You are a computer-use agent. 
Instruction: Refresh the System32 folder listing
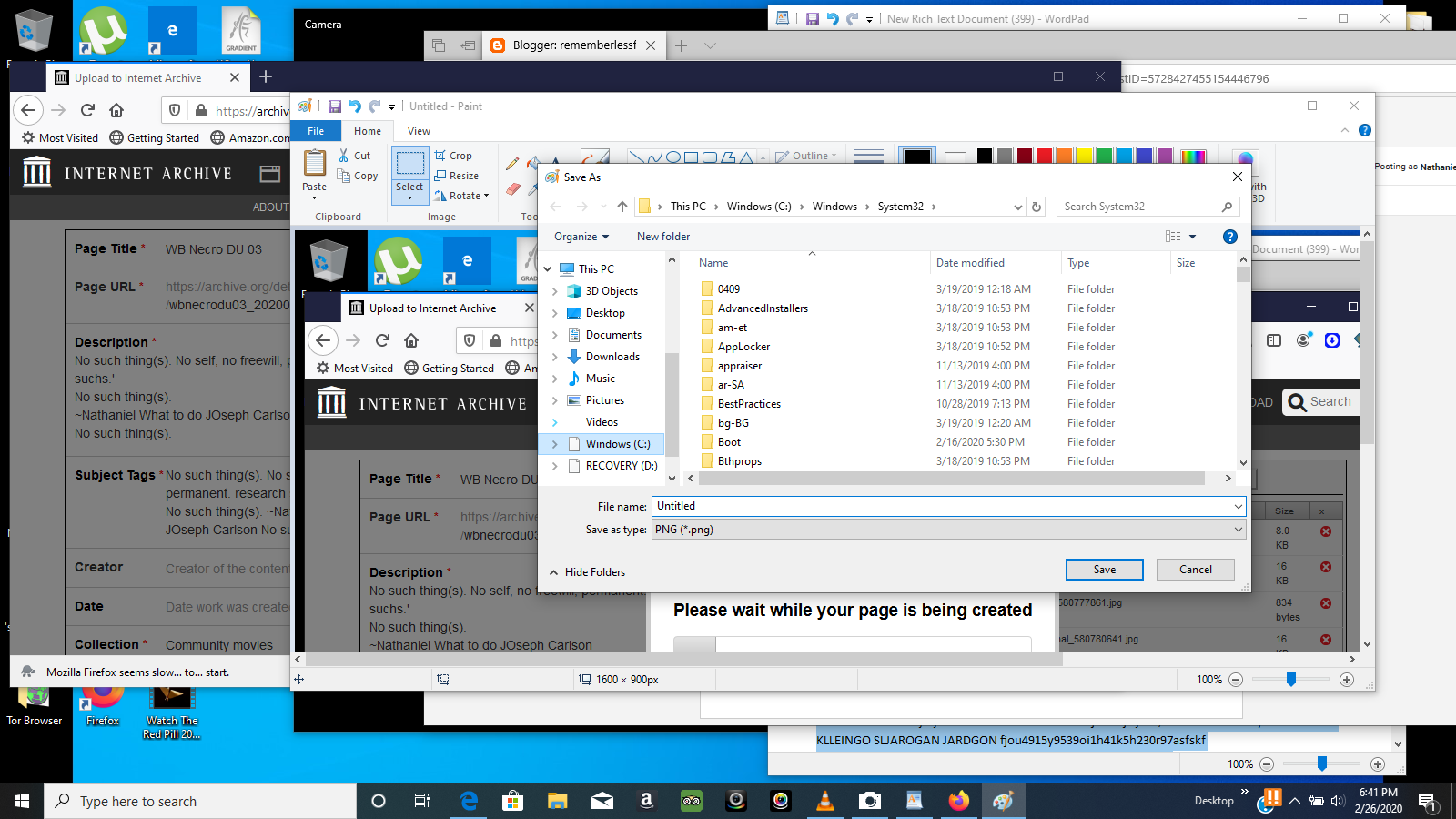1036,207
